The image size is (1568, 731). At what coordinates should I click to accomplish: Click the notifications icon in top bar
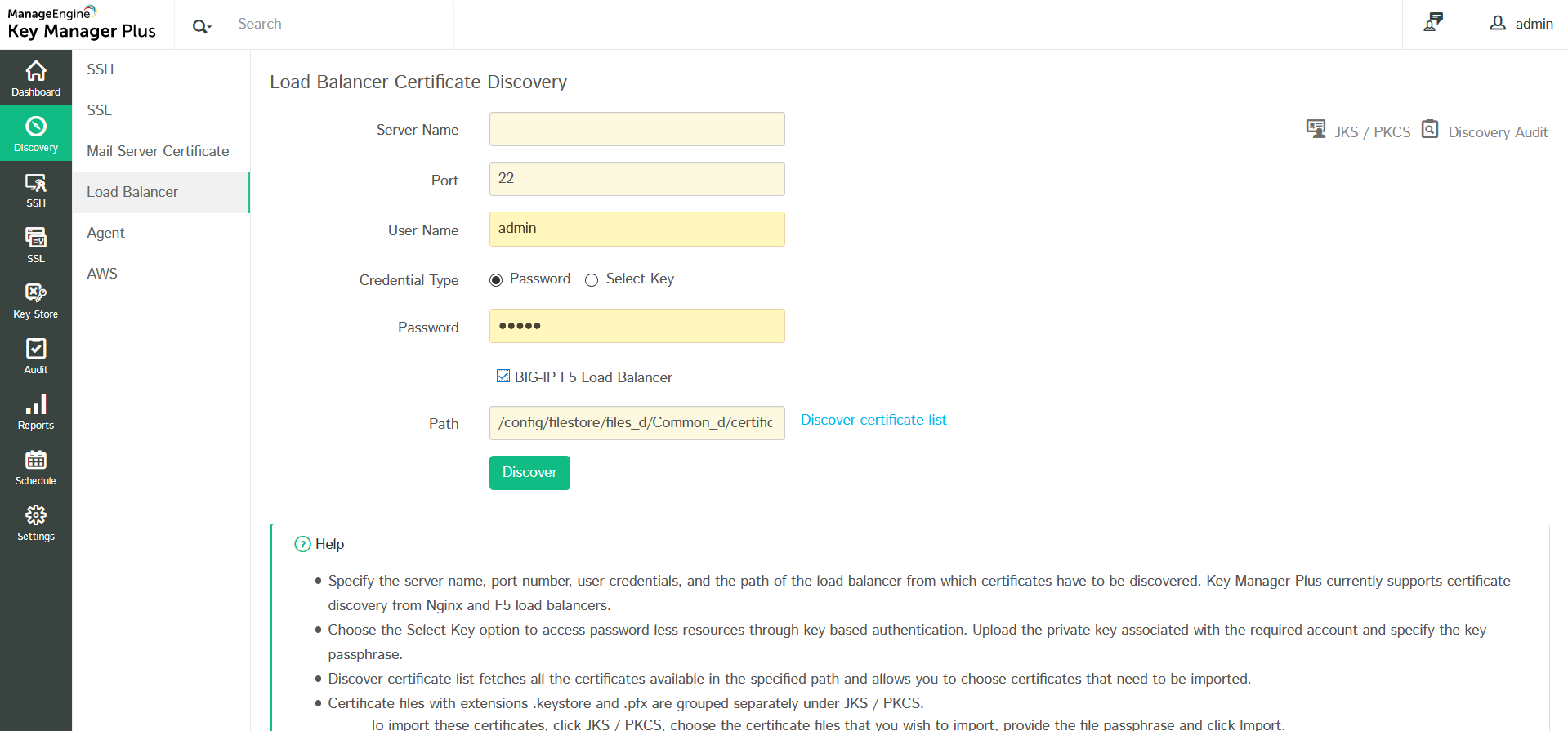point(1432,23)
